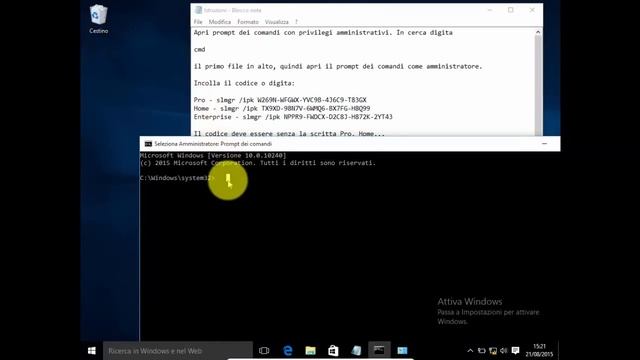This screenshot has width=640, height=360.
Task: Click the Notepad vertical scrollbar track
Action: pyautogui.click(x=538, y=86)
